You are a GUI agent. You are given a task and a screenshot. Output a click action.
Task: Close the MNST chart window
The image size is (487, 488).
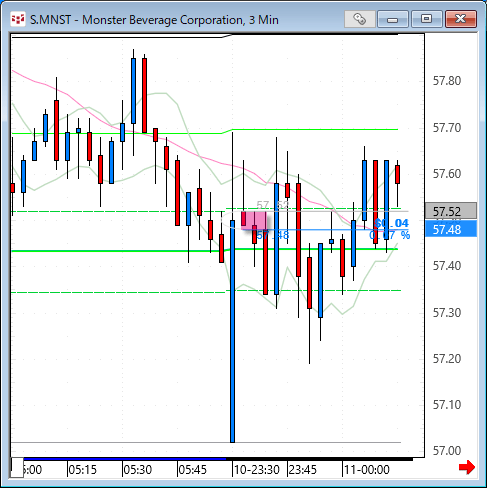point(461,19)
